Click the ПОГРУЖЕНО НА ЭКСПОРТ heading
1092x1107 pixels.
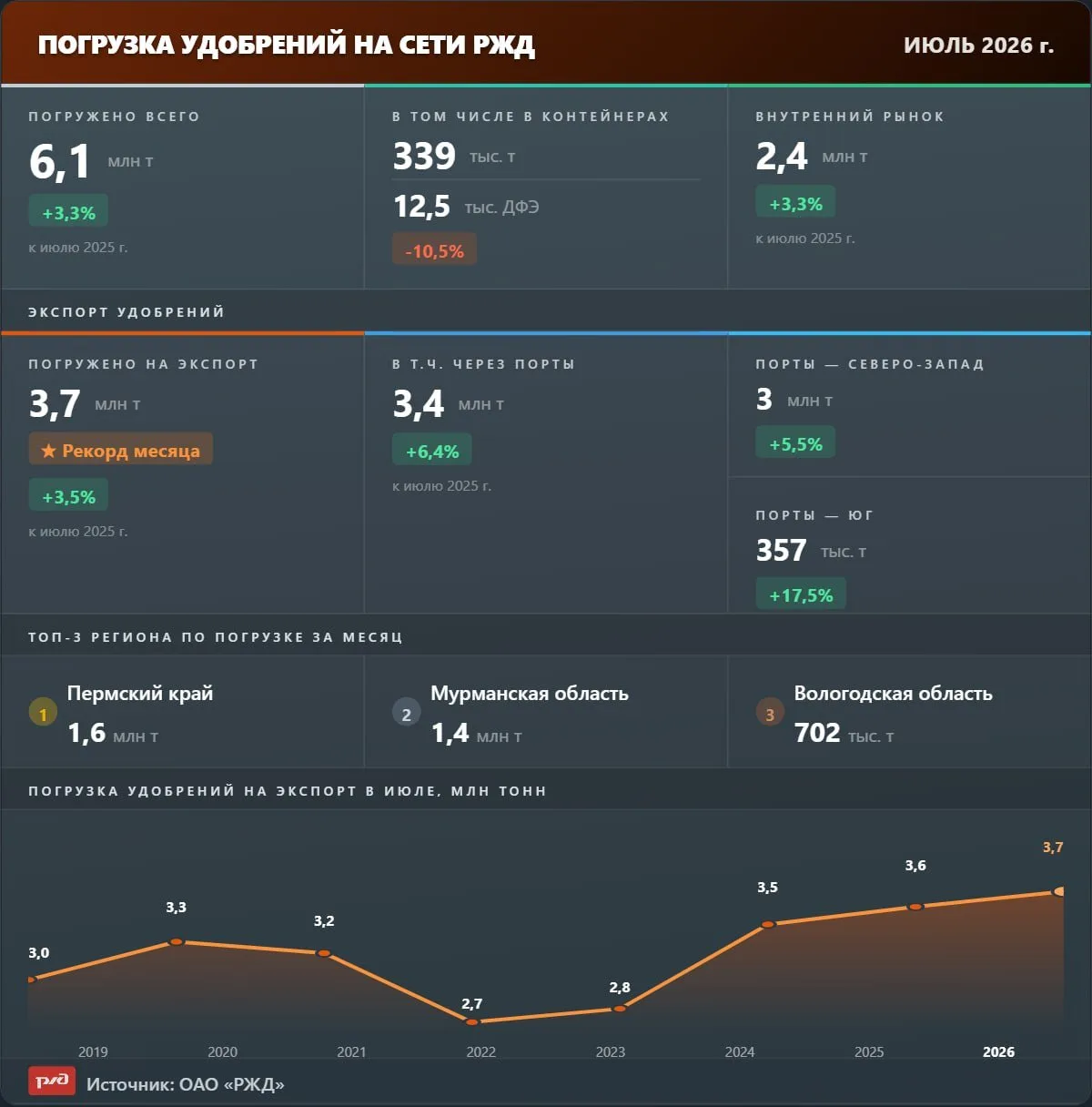pyautogui.click(x=144, y=364)
